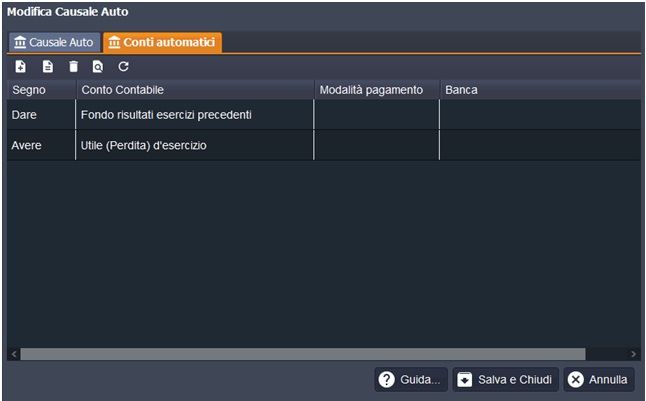The width and height of the screenshot is (646, 401).
Task: Click the trash delete icon
Action: coord(72,67)
